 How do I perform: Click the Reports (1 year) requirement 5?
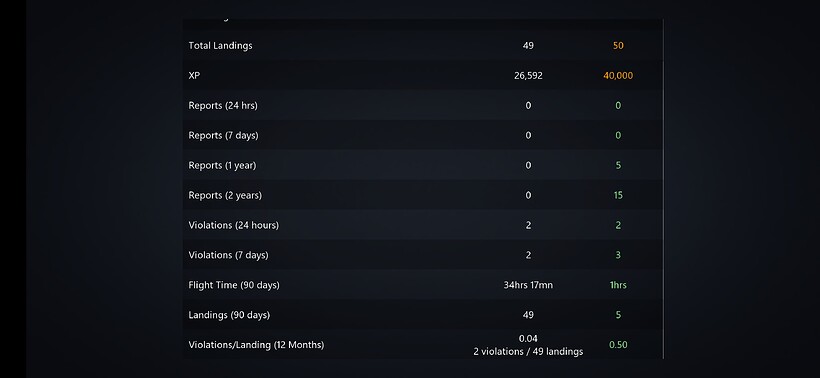pyautogui.click(x=618, y=165)
